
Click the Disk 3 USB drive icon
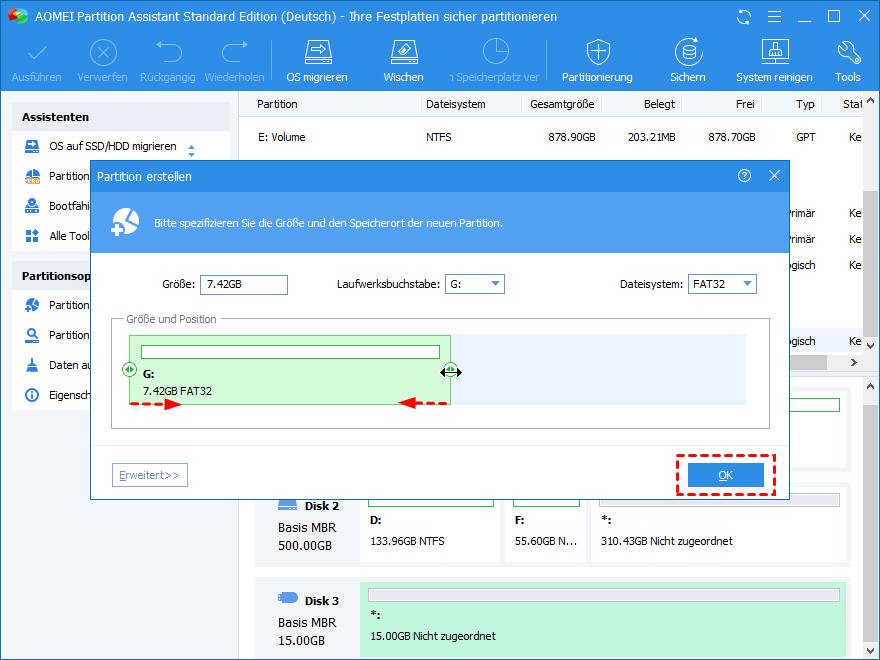click(287, 598)
